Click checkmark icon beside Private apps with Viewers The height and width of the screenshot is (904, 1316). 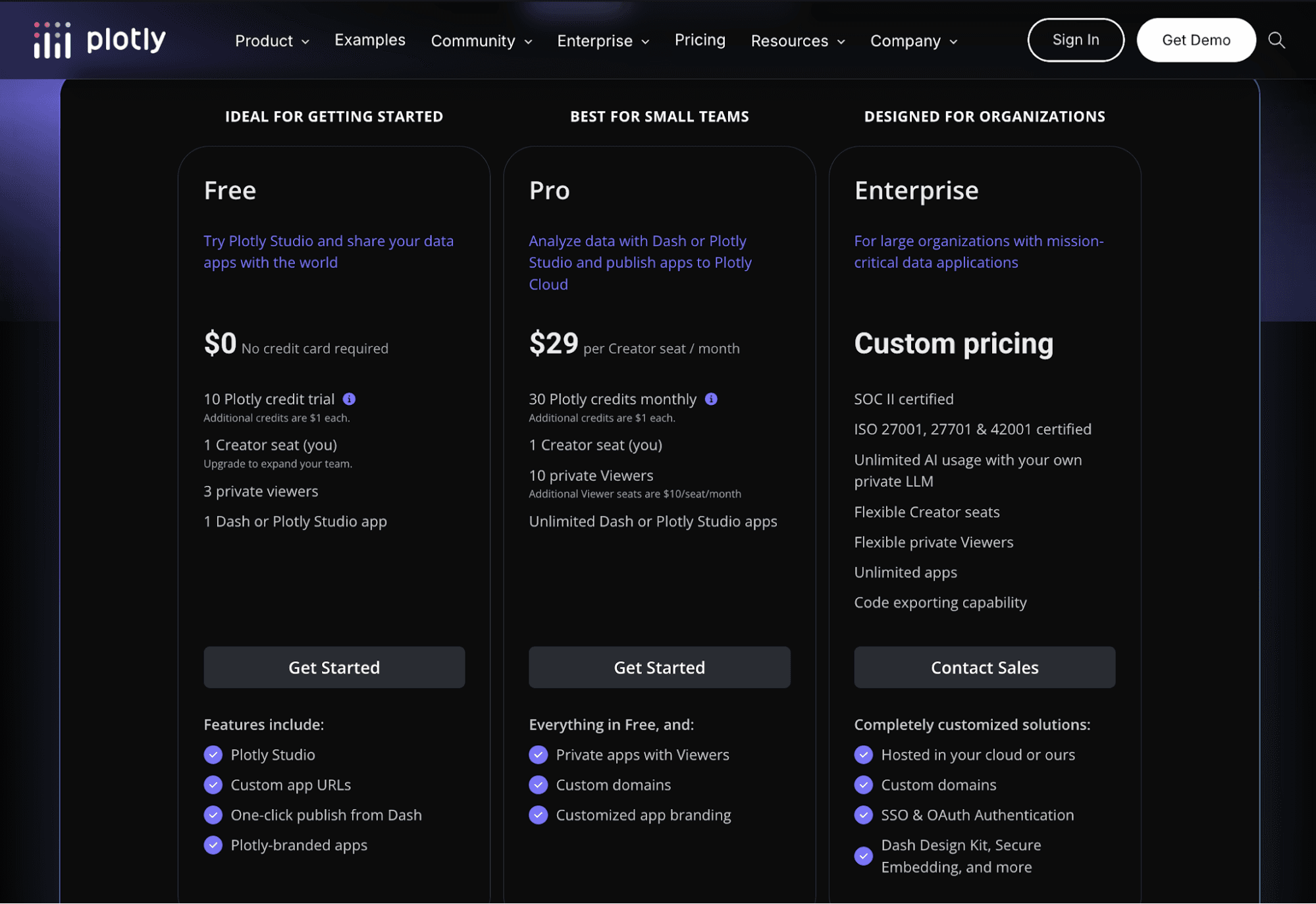click(x=539, y=755)
